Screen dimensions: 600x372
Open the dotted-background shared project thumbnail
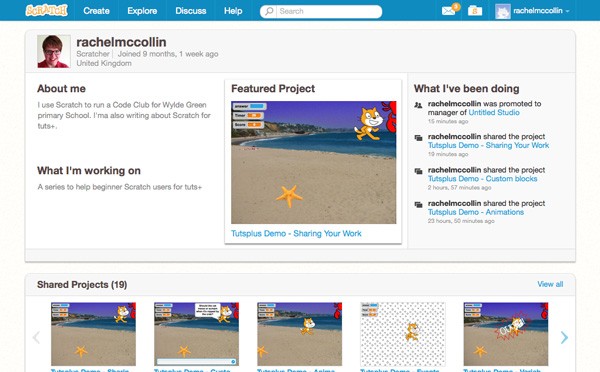tap(403, 334)
